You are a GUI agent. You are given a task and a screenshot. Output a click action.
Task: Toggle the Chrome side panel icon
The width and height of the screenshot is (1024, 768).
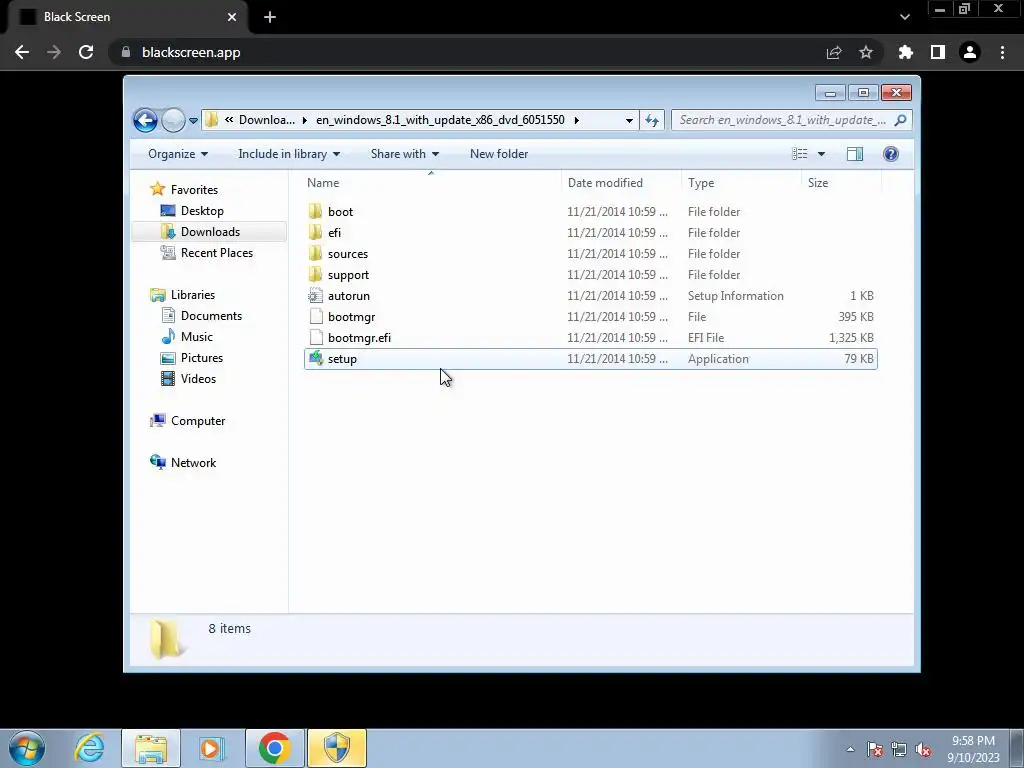point(938,52)
